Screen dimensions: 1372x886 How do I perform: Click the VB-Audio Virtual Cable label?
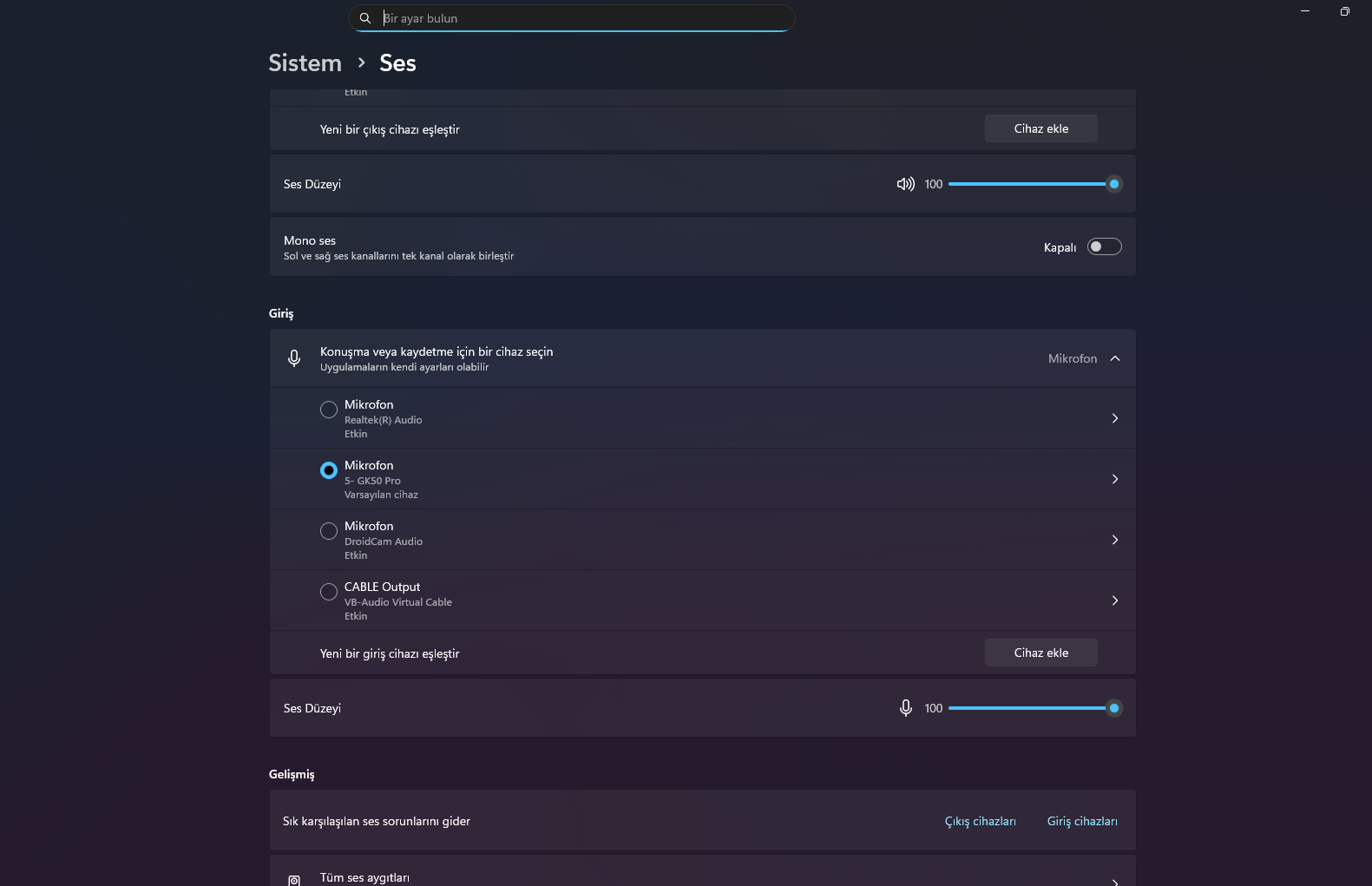coord(398,602)
